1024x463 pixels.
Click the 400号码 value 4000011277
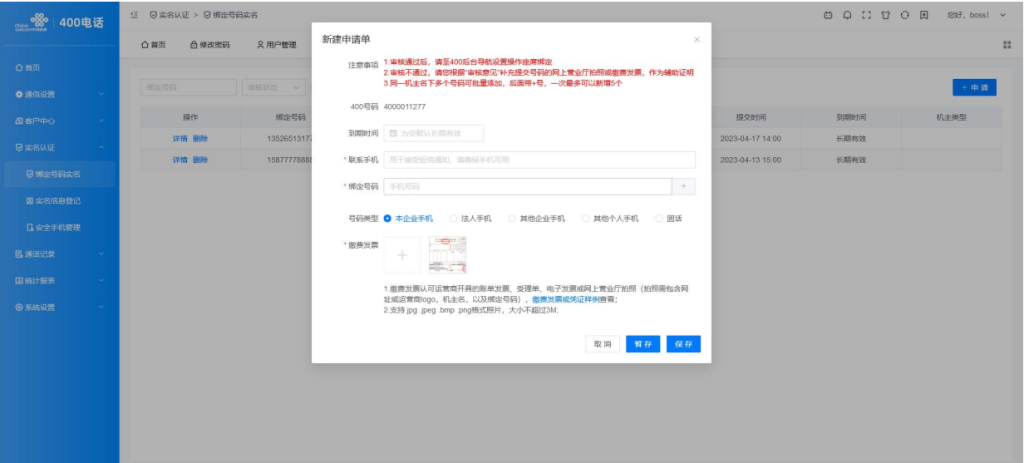click(x=405, y=106)
